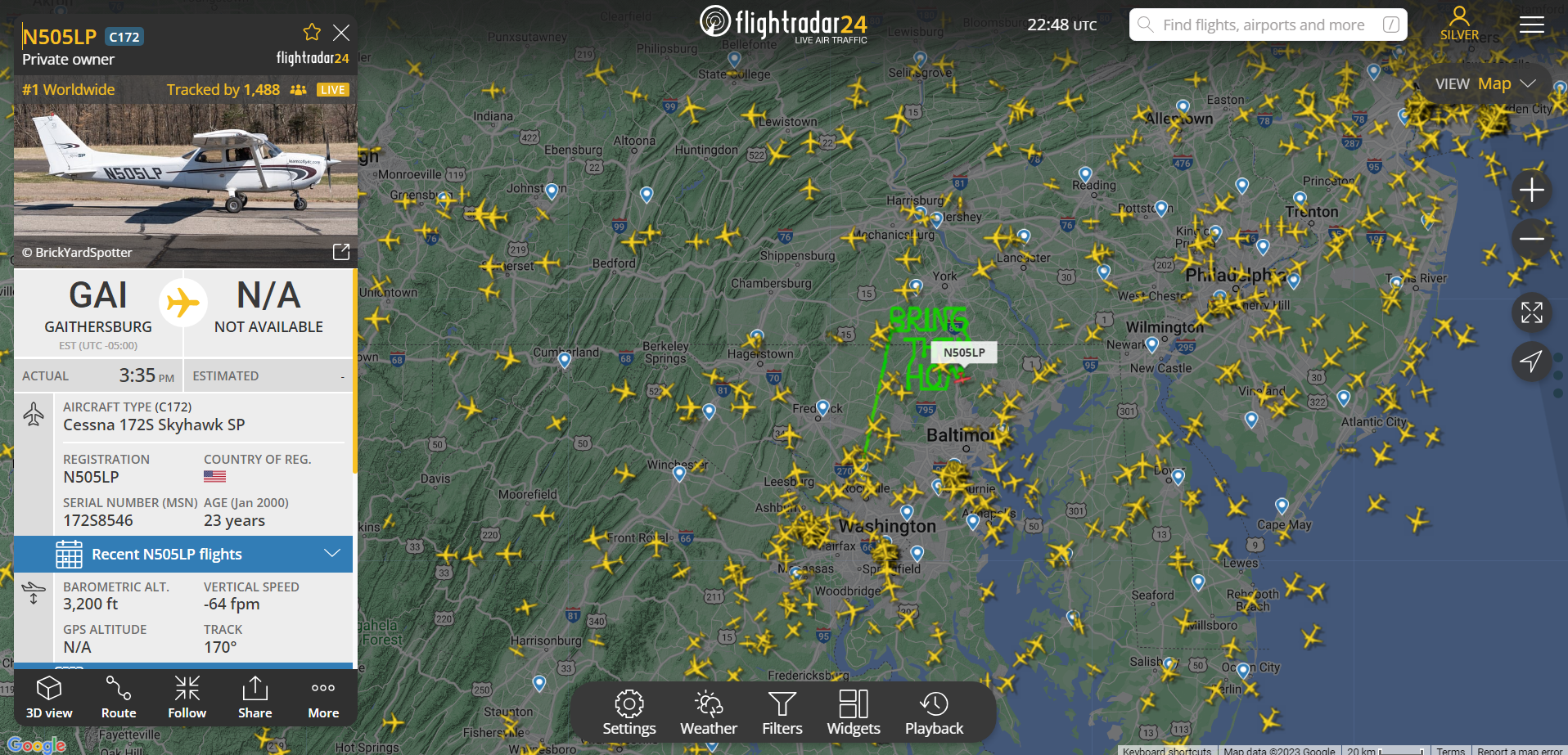Add N505LP to favorites with star icon

[x=312, y=33]
